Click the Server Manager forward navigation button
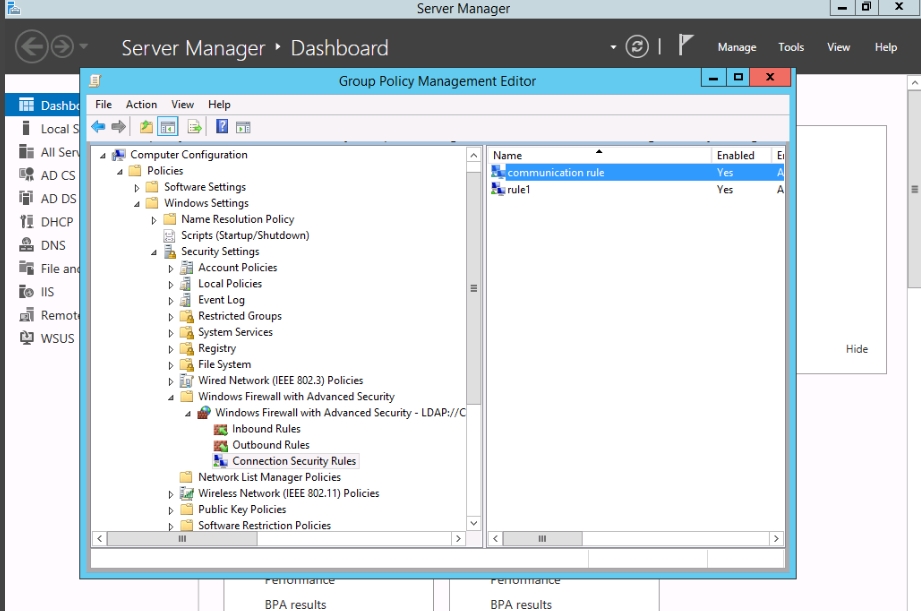The image size is (921, 611). click(x=62, y=46)
